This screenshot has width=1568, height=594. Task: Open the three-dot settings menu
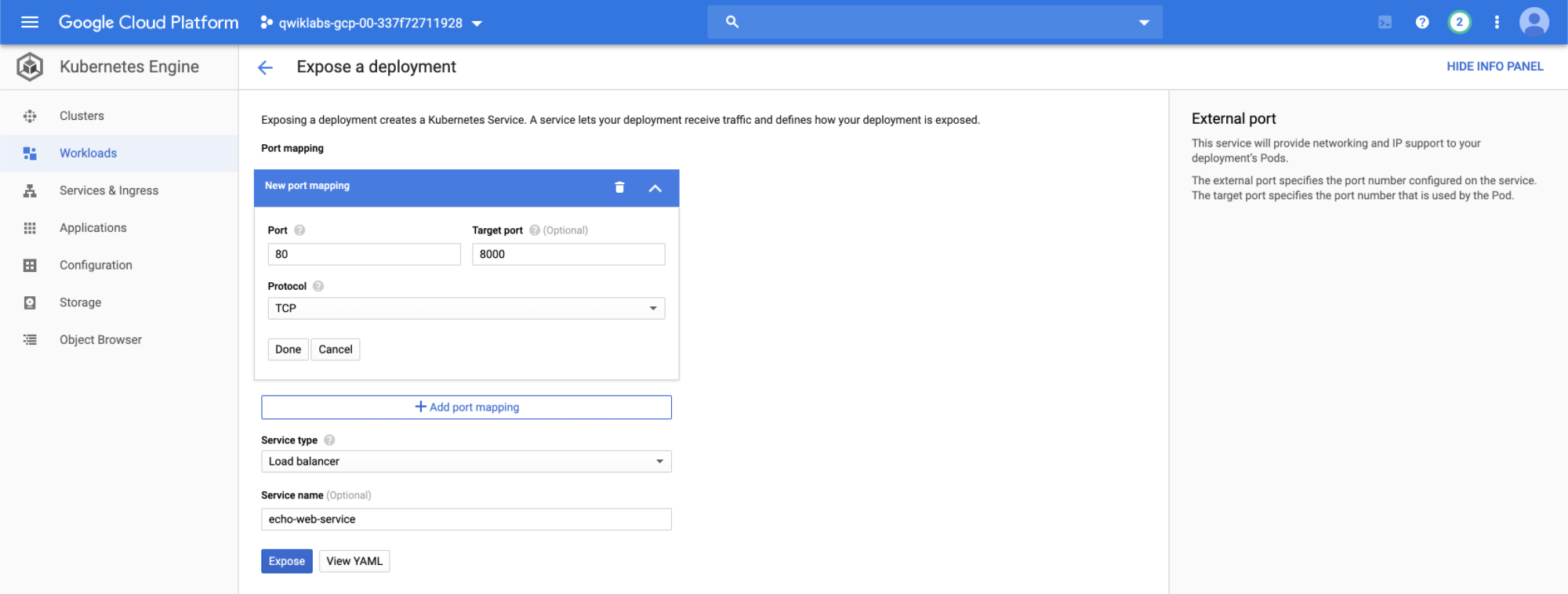(x=1497, y=22)
